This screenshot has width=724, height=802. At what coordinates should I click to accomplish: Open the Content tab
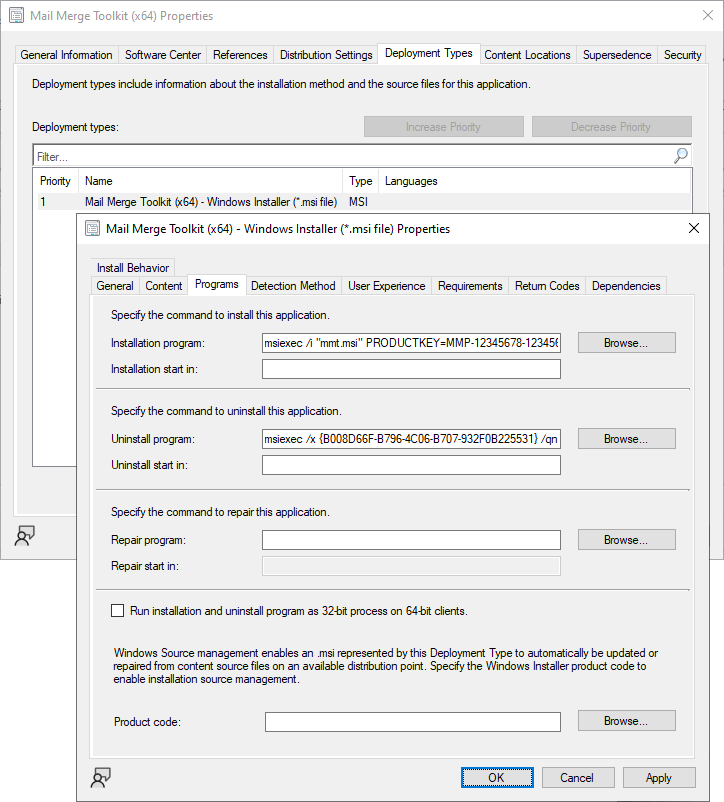[164, 285]
